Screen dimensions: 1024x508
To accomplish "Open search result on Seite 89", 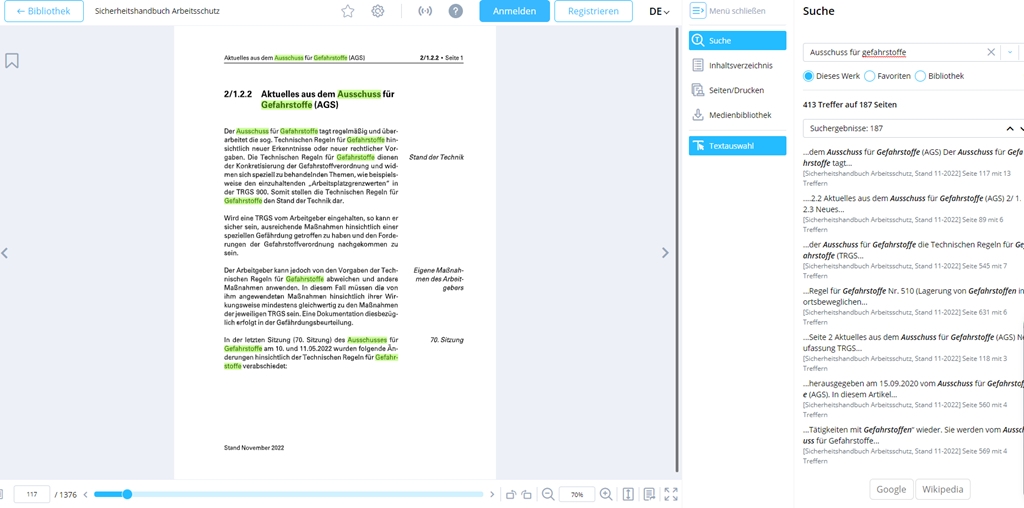I will 913,214.
